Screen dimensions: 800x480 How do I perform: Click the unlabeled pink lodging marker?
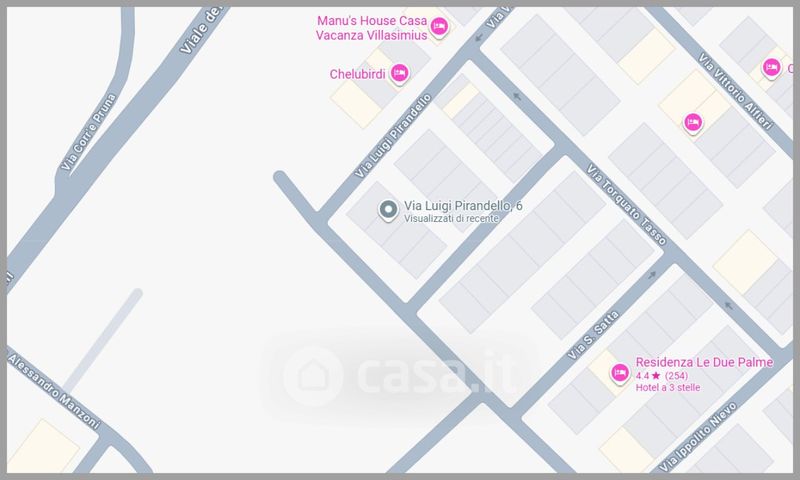[692, 122]
